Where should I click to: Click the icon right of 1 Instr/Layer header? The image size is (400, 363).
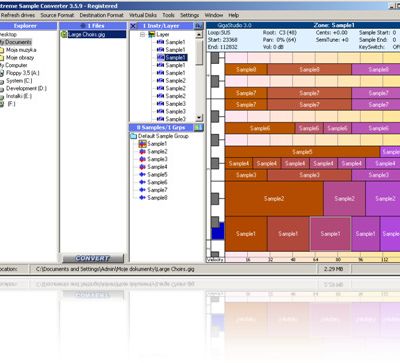point(199,26)
